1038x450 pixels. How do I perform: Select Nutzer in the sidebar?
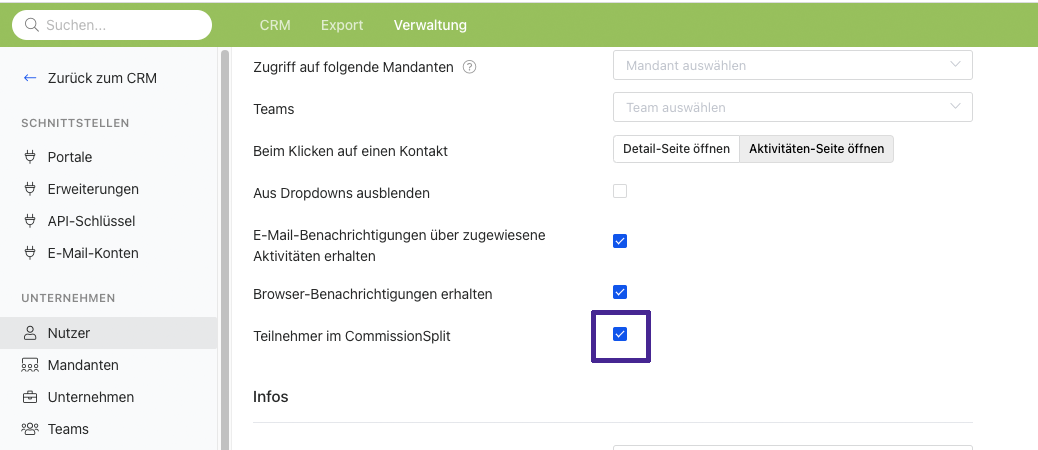pyautogui.click(x=109, y=333)
